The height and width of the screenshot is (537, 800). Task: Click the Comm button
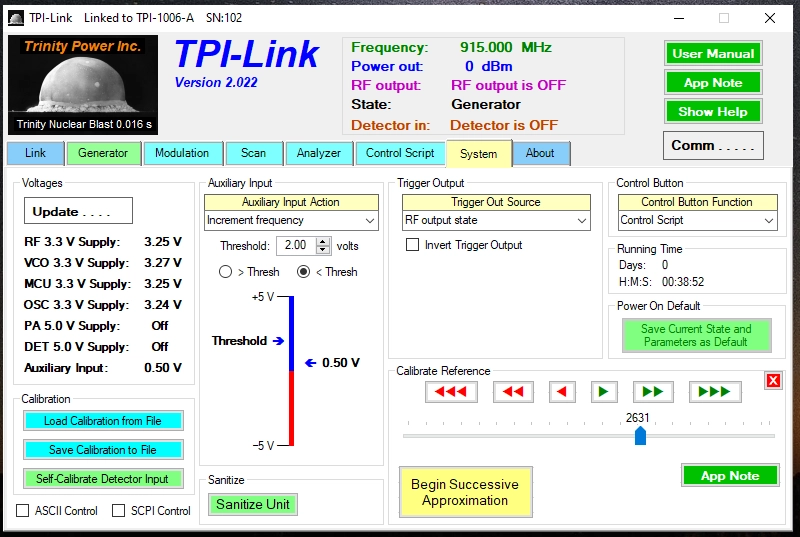[713, 145]
